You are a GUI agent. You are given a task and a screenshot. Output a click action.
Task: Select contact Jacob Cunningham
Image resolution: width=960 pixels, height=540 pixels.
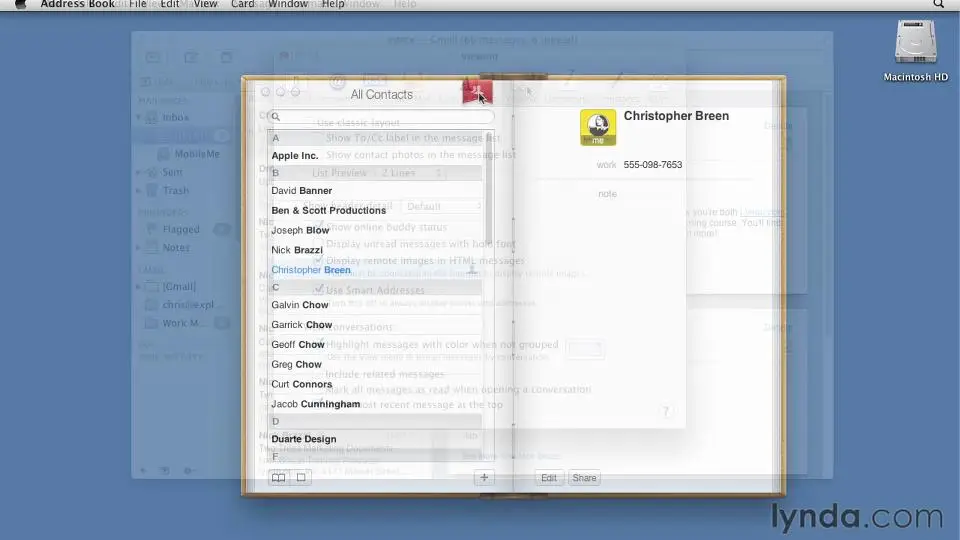[316, 403]
